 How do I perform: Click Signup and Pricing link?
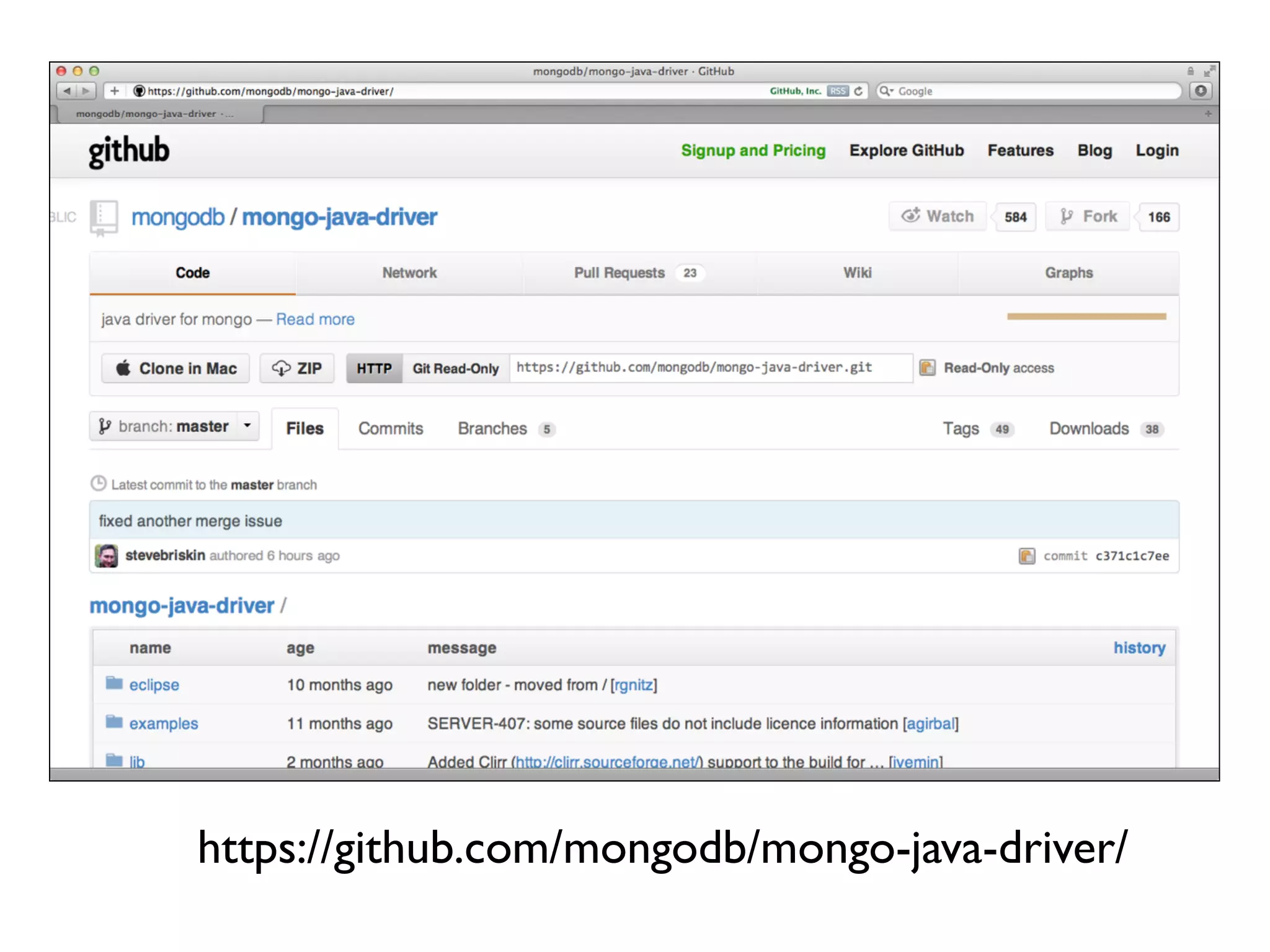(x=753, y=151)
